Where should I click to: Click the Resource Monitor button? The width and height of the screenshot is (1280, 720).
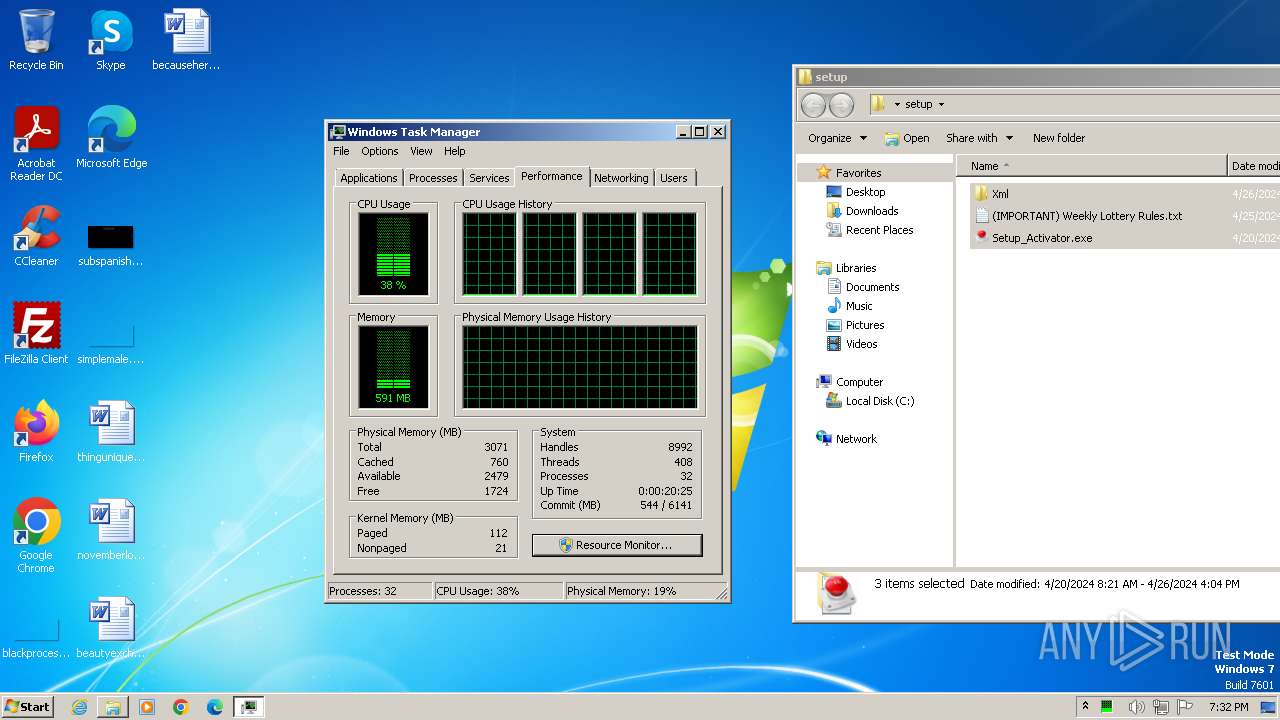tap(616, 545)
